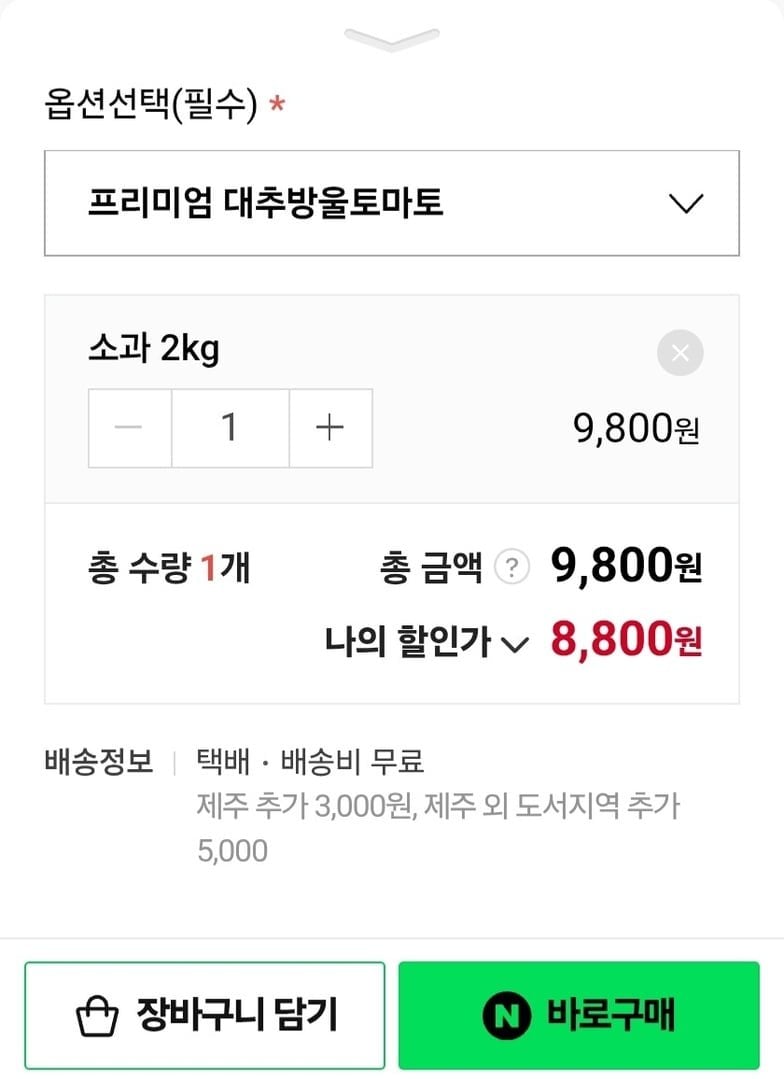Click the 옵션선택(필수) heading

point(152,104)
